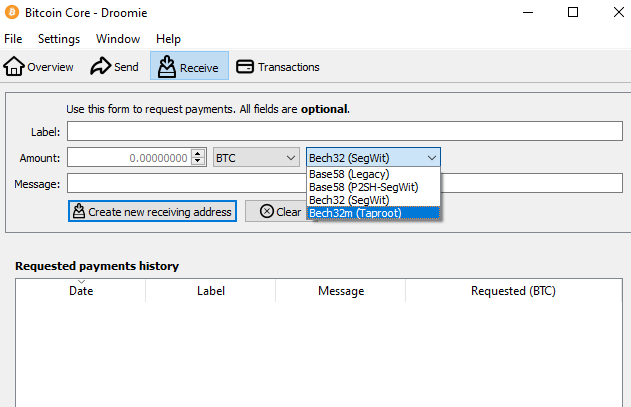The height and width of the screenshot is (407, 631).
Task: Maximize the Bitcoin Core window
Action: click(573, 12)
